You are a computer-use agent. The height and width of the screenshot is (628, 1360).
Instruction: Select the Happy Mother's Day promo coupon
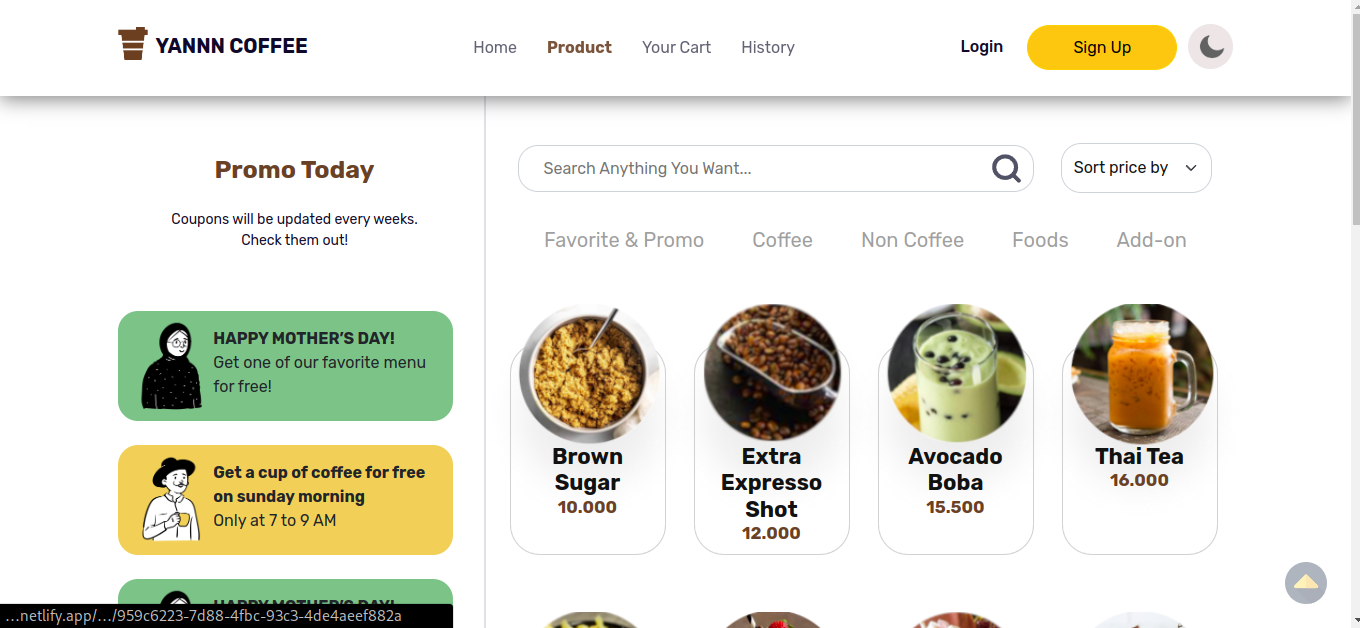[285, 365]
